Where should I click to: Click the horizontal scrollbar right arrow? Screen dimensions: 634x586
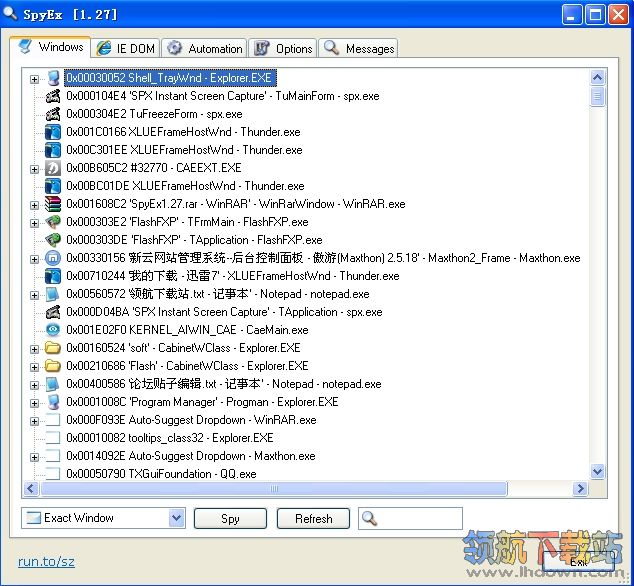[581, 489]
